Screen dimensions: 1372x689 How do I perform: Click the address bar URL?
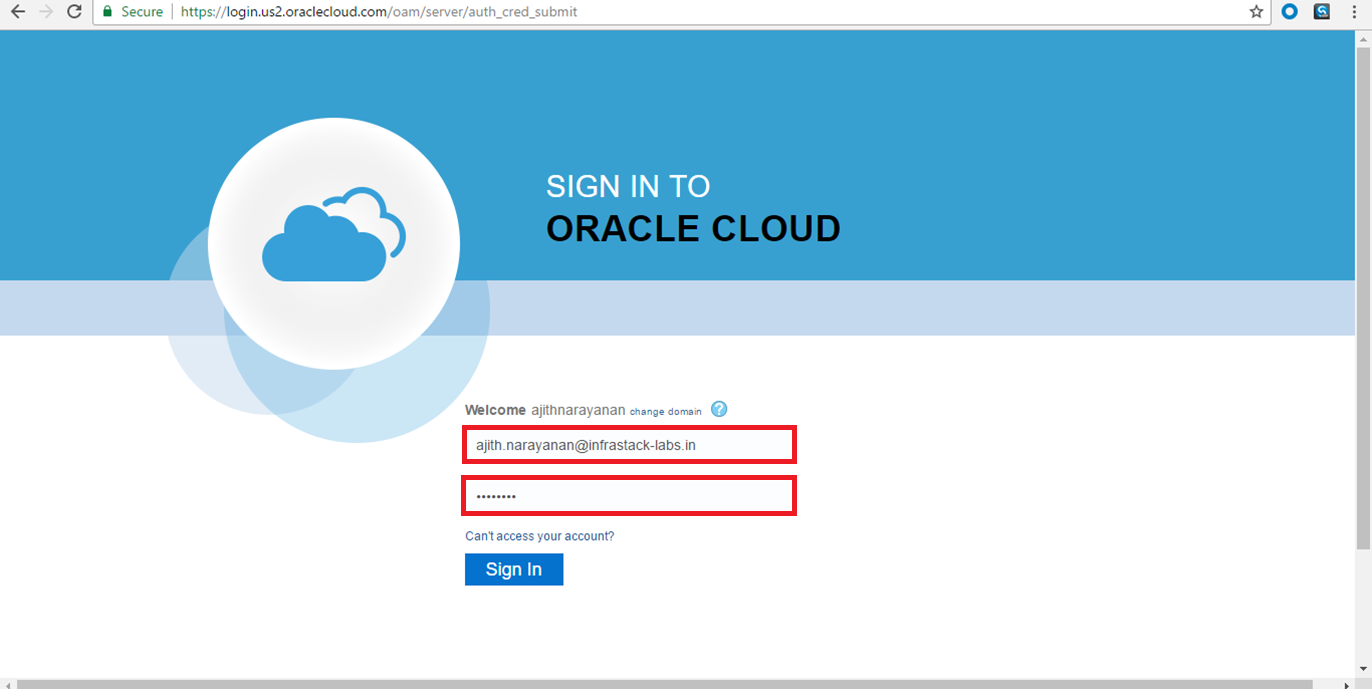[x=378, y=12]
